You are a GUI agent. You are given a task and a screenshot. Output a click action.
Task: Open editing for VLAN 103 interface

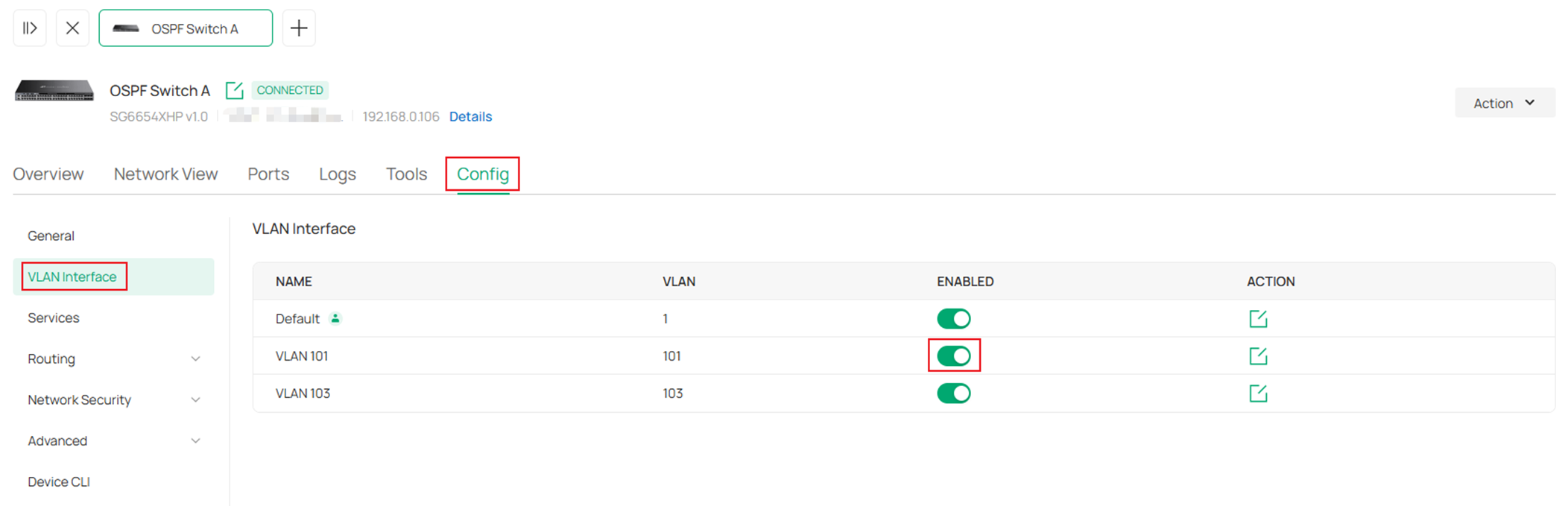[1257, 393]
